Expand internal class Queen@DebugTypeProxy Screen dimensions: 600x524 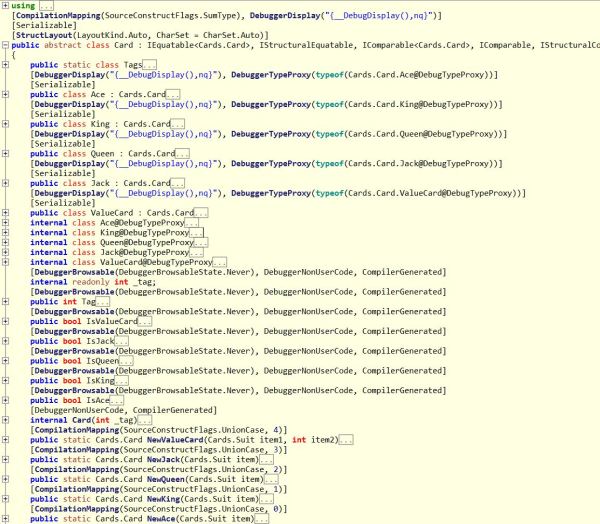point(5,242)
